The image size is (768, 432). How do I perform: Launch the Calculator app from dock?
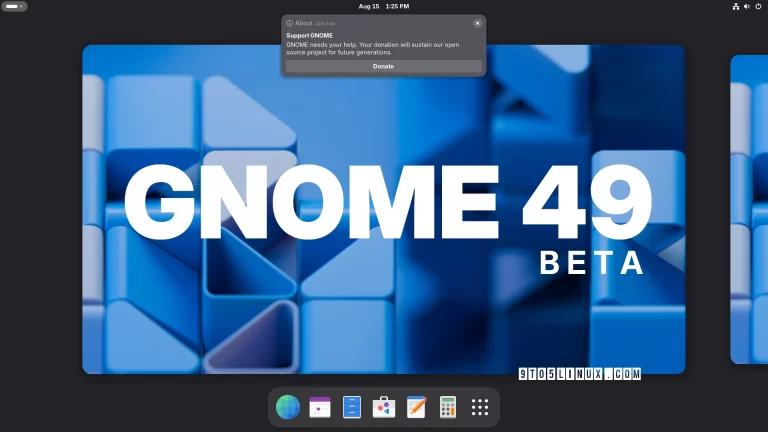pos(448,407)
